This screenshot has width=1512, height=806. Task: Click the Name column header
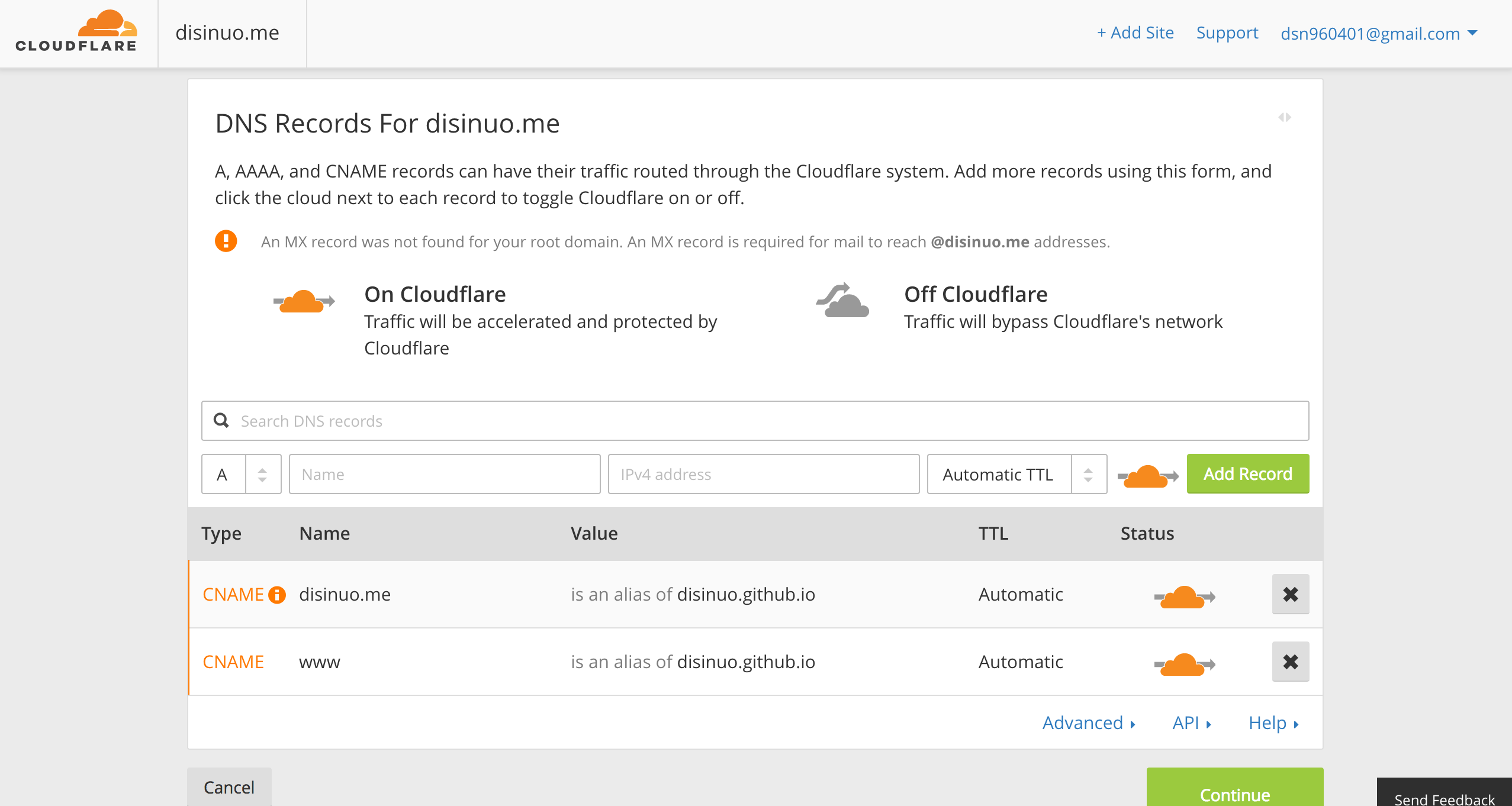point(324,533)
